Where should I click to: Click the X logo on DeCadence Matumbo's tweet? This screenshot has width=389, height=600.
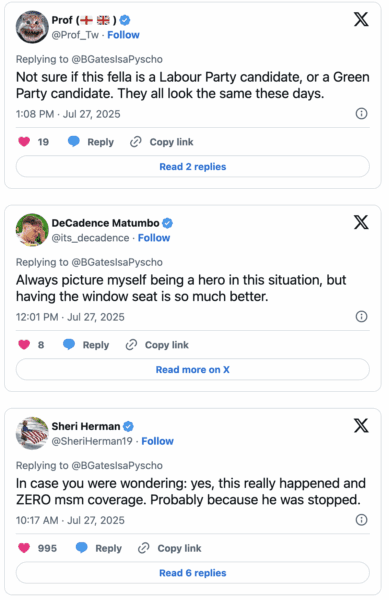click(x=361, y=222)
